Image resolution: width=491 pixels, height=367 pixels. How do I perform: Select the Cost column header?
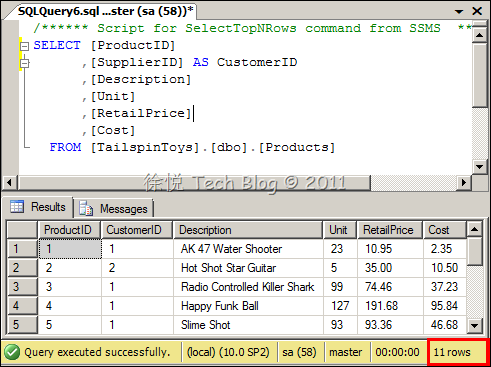pyautogui.click(x=445, y=230)
